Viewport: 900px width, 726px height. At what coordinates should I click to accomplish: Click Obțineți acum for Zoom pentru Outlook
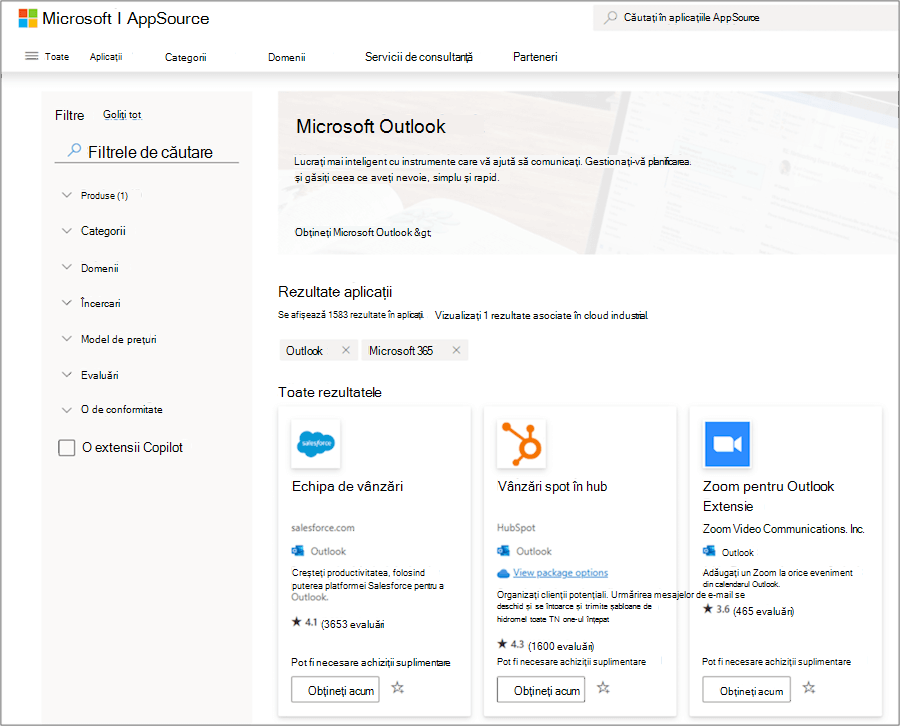[746, 689]
